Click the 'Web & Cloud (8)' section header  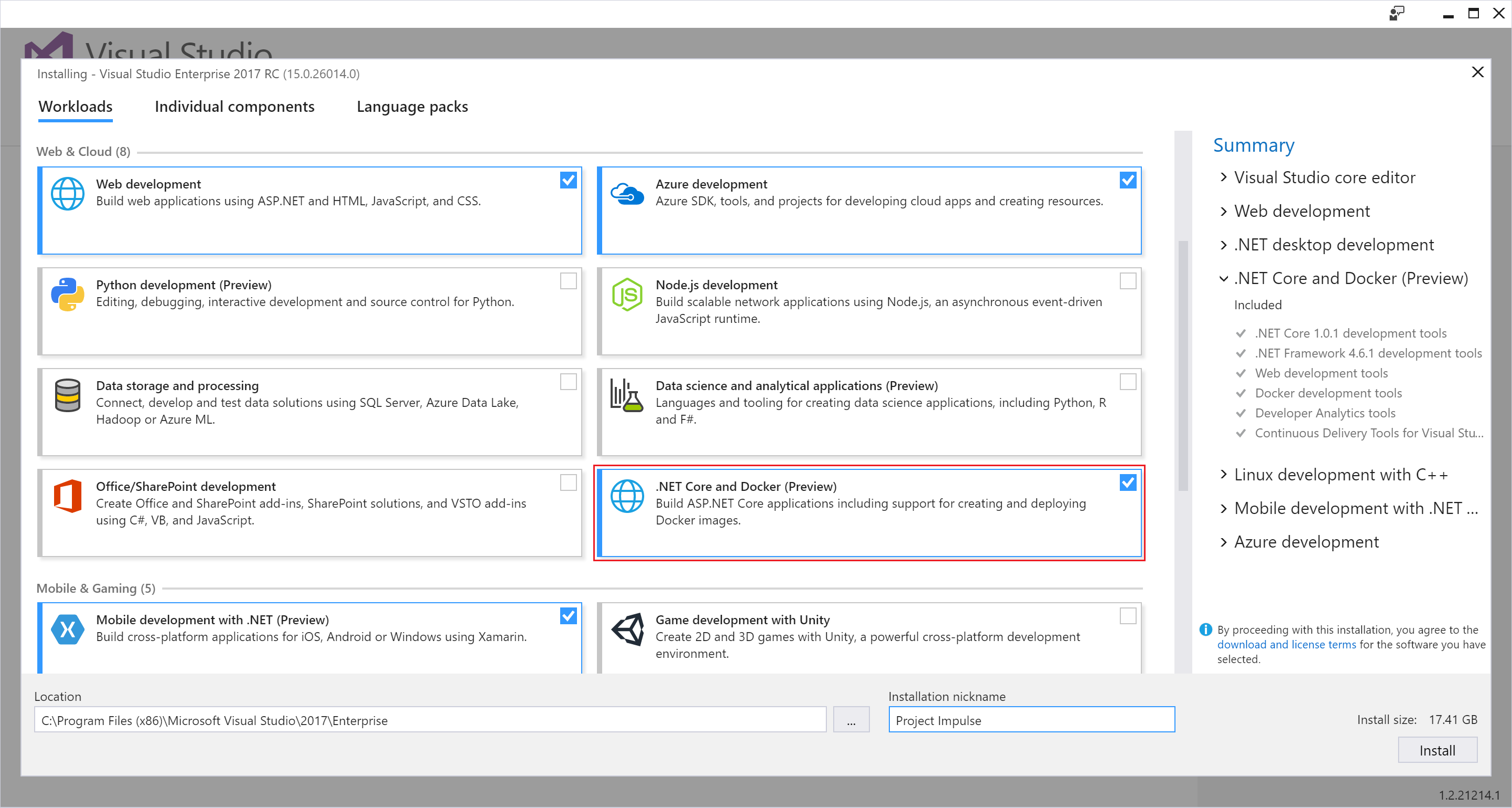[x=83, y=151]
